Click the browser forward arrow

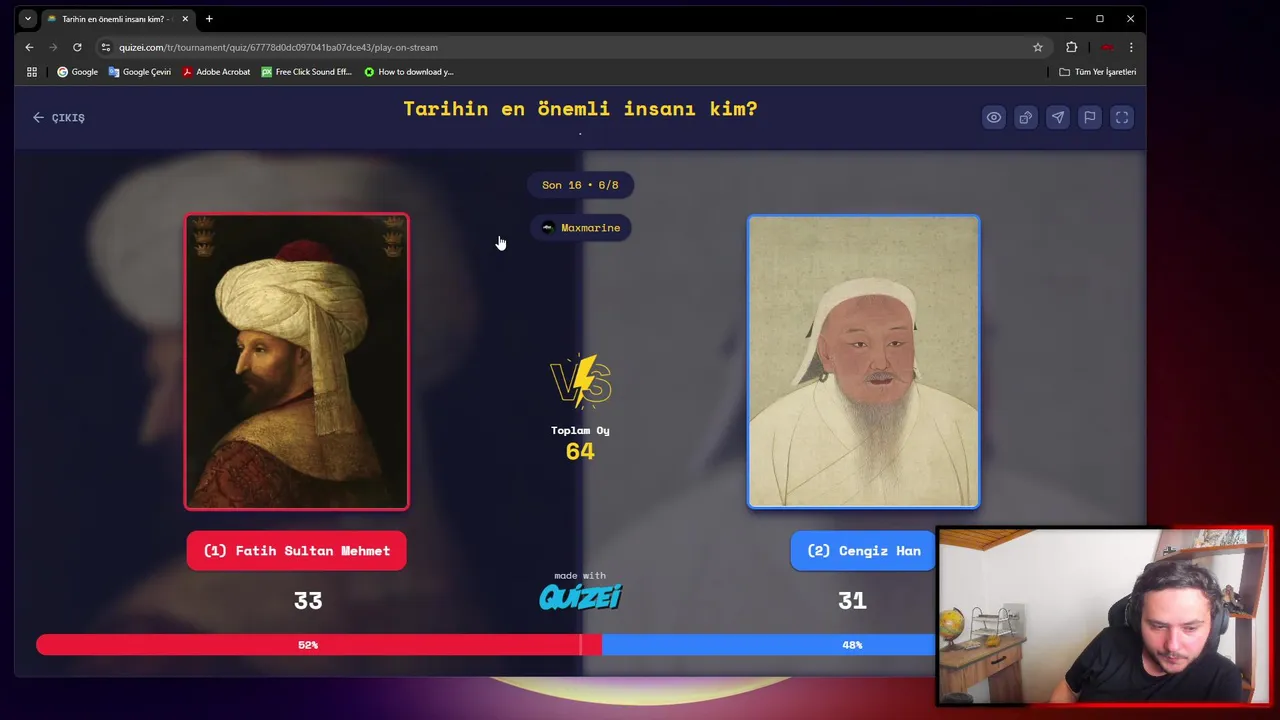click(53, 47)
